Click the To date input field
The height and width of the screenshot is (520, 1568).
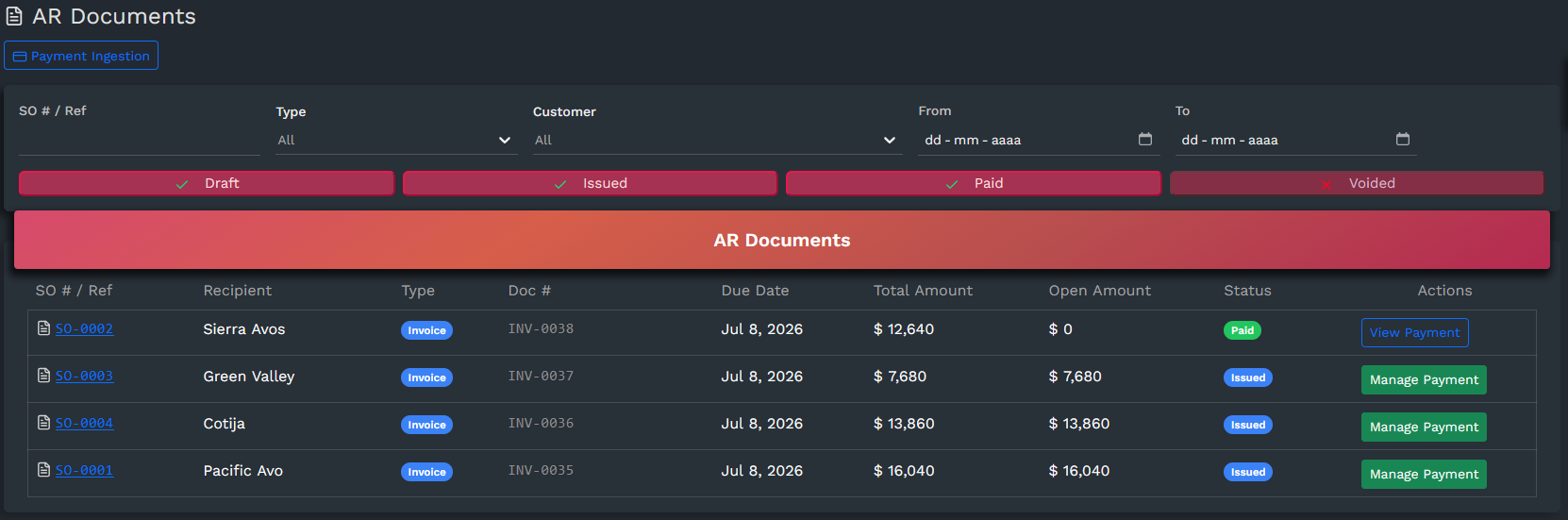[1295, 140]
